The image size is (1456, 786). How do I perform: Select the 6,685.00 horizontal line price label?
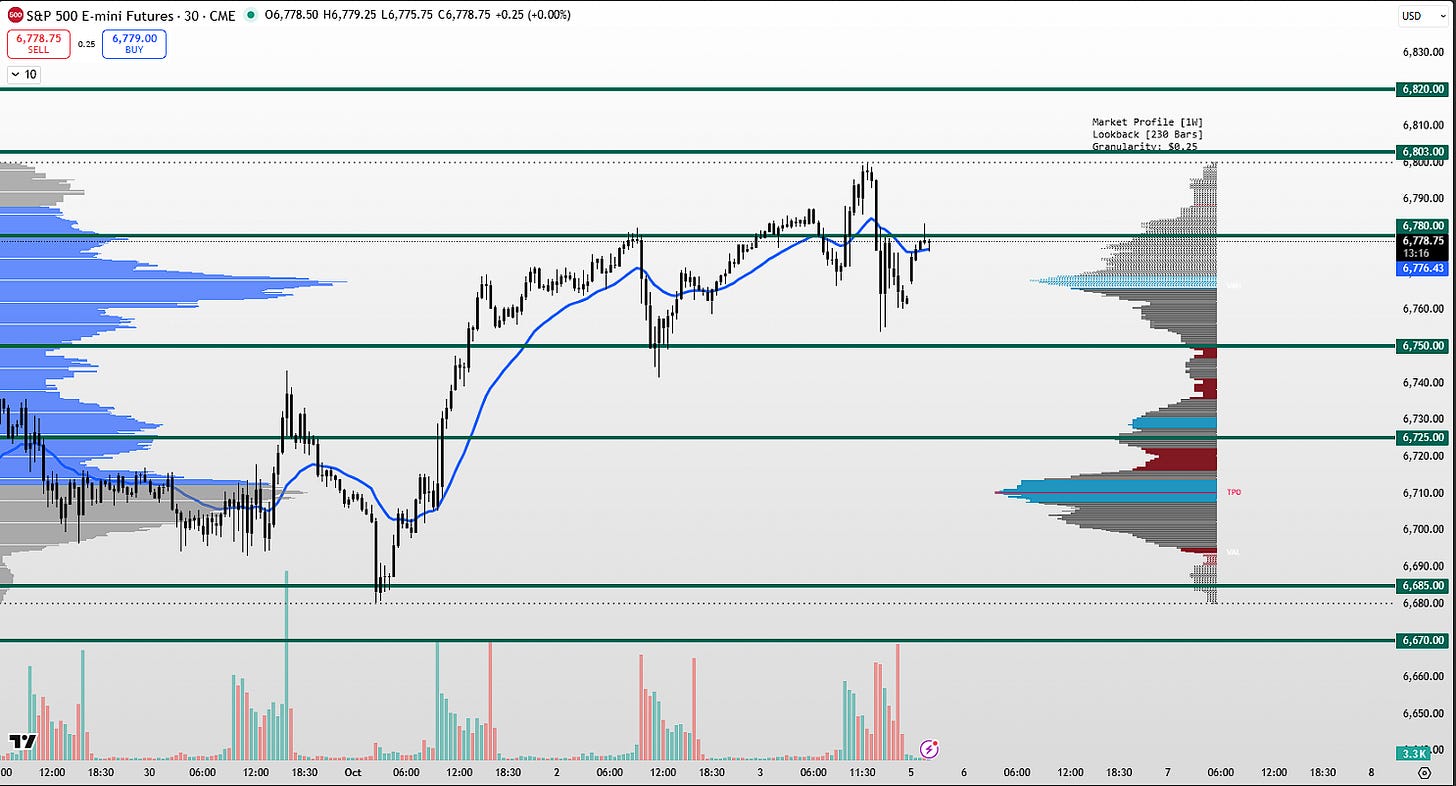point(1421,585)
